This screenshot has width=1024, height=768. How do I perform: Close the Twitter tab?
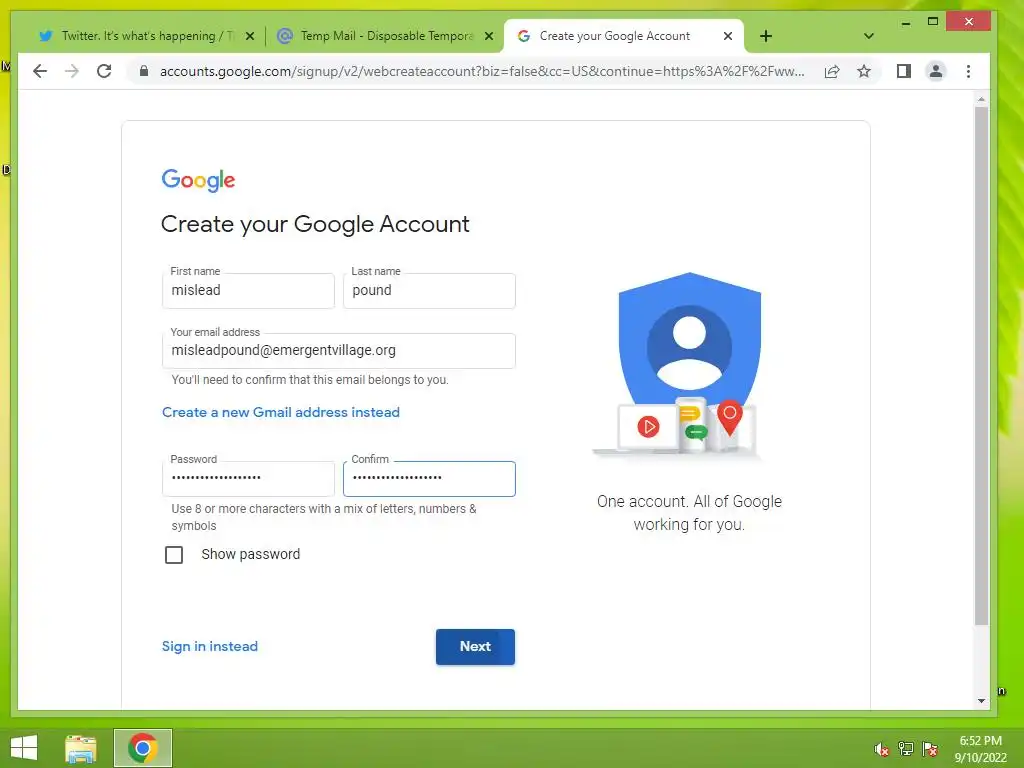click(x=249, y=36)
